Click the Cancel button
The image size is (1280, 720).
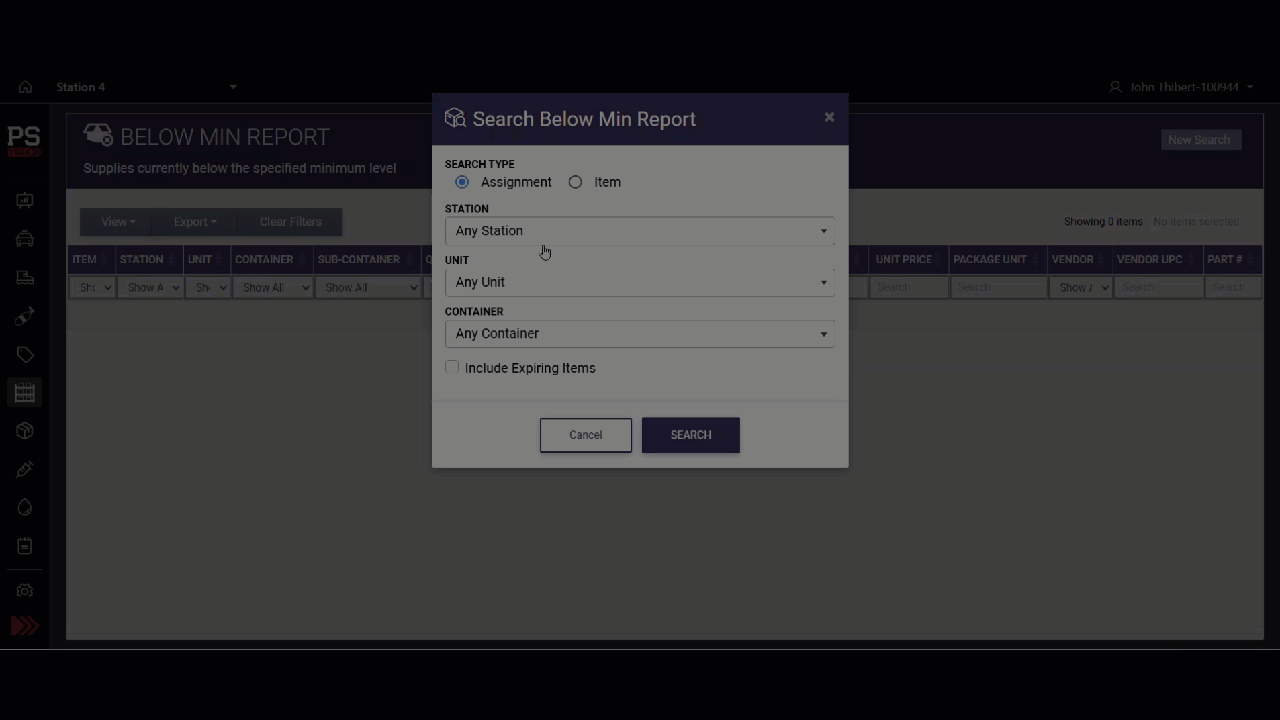click(586, 435)
